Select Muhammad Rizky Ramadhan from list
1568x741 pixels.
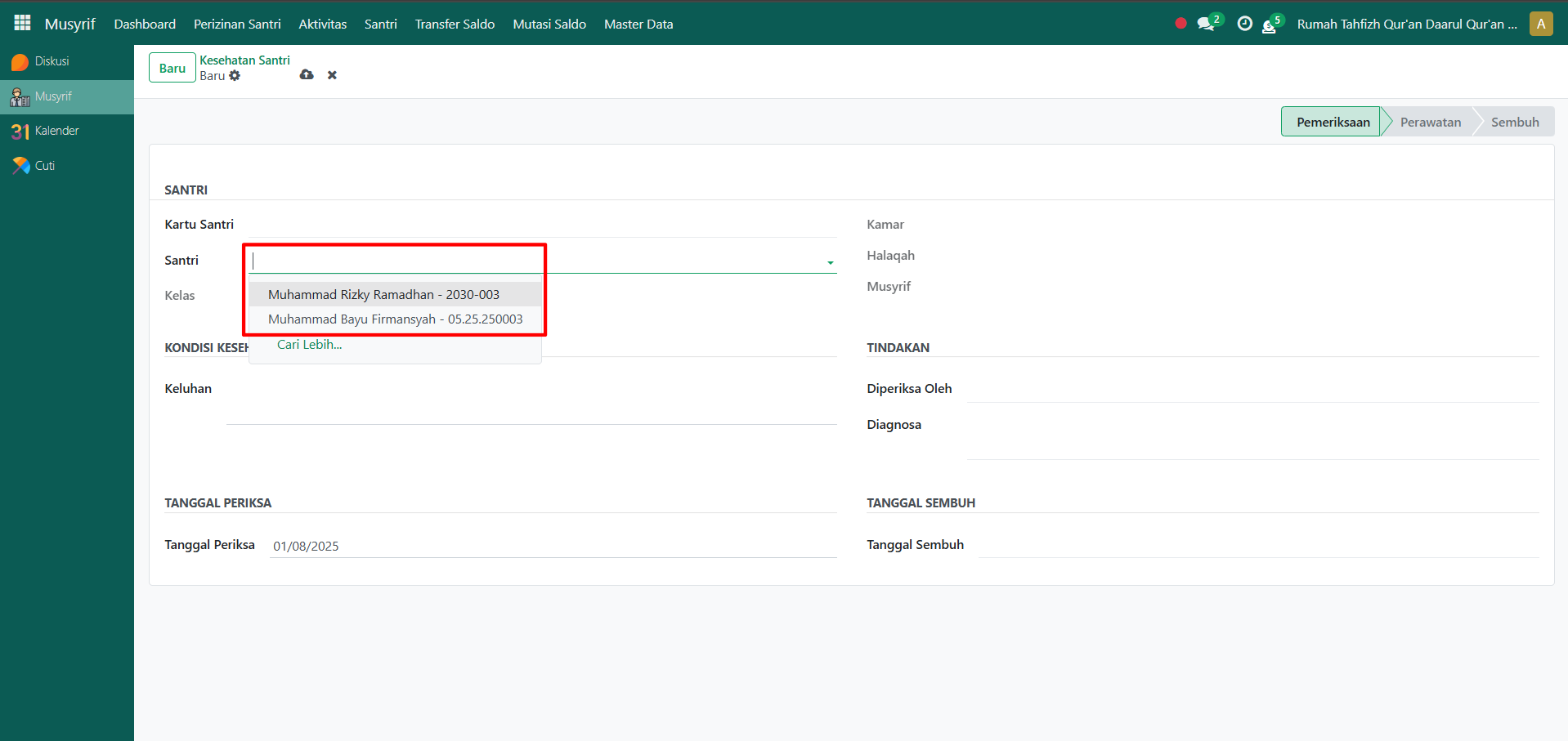tap(383, 295)
